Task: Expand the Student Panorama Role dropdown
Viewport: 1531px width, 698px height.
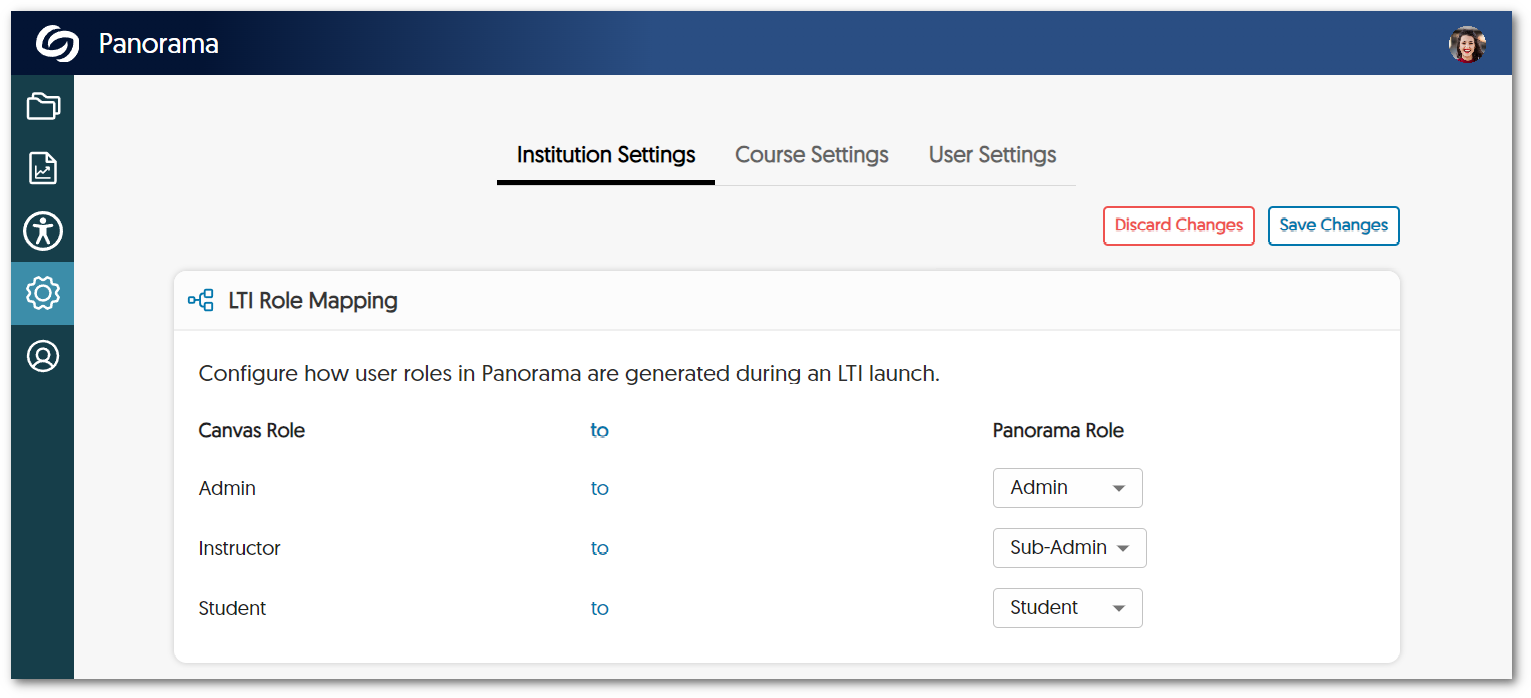Action: point(1067,608)
